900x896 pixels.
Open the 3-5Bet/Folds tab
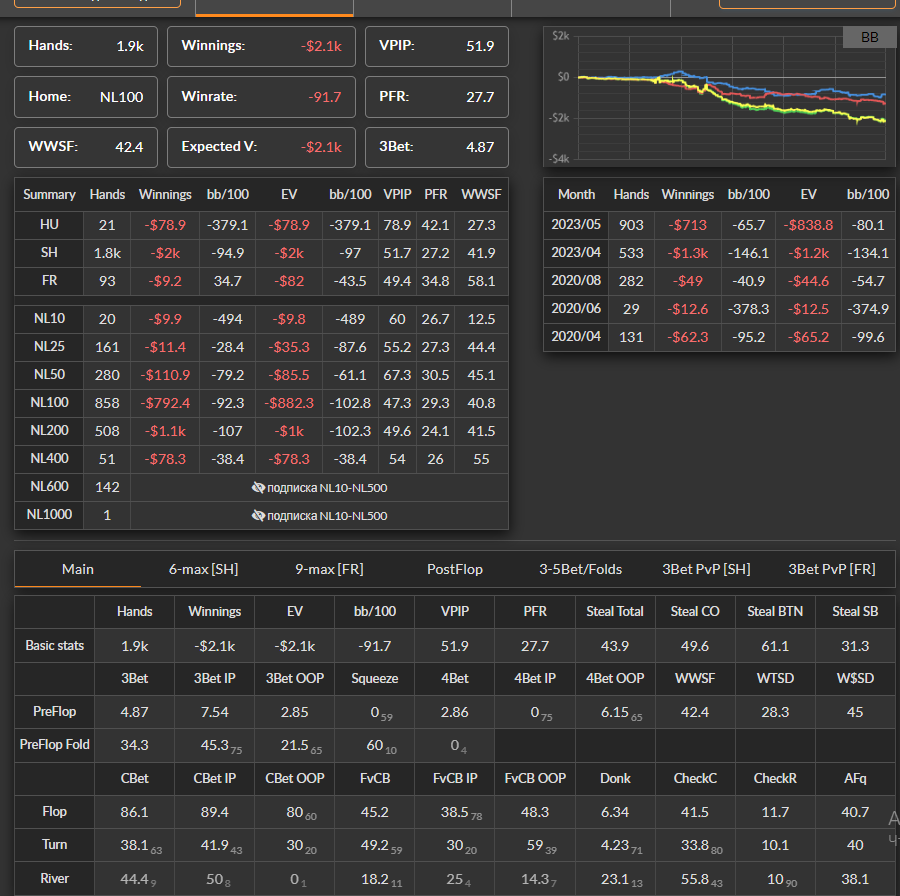click(580, 569)
